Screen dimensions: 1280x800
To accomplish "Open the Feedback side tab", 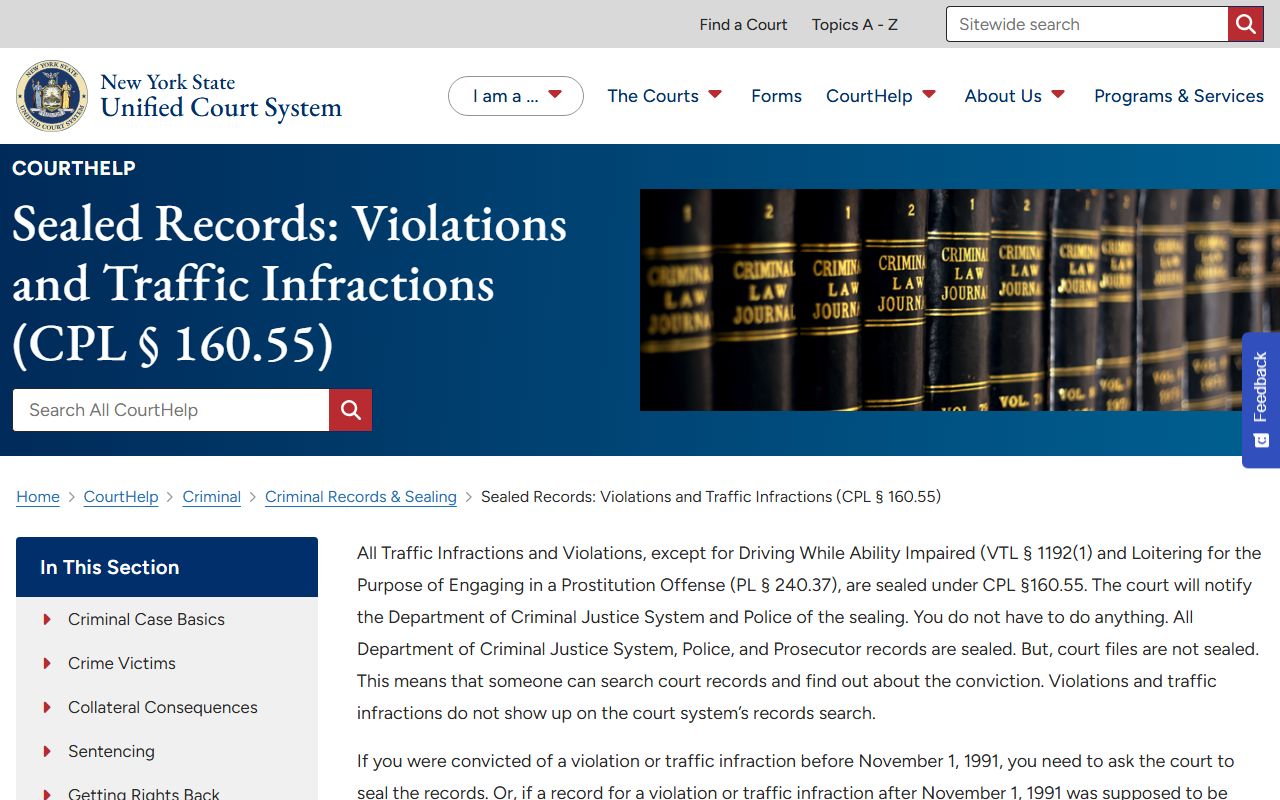I will pyautogui.click(x=1261, y=400).
